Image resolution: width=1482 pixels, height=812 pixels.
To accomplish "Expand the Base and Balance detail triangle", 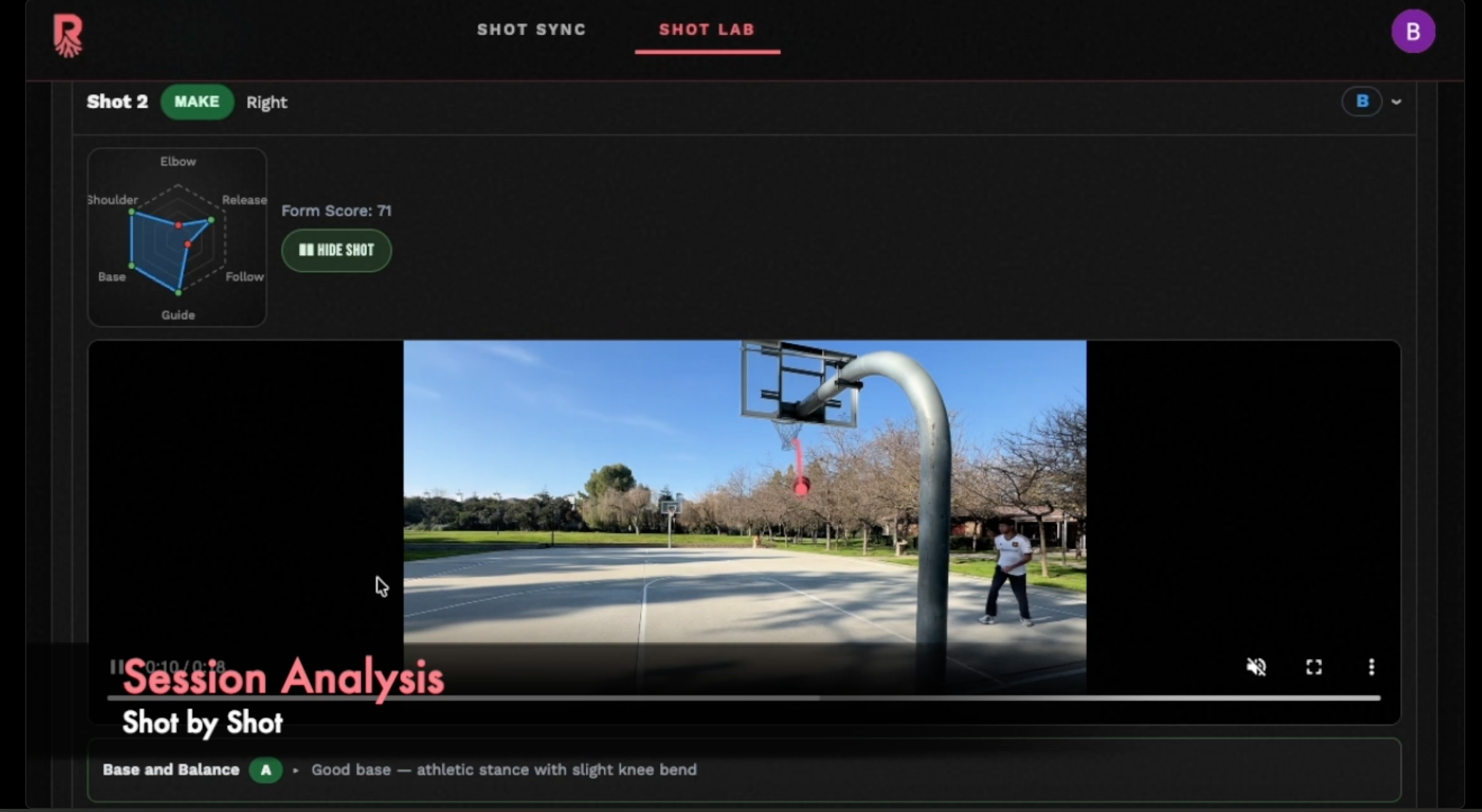I will [296, 770].
